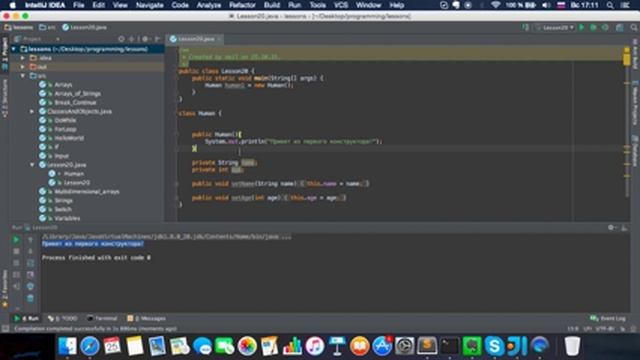
Task: Open Project panel gear settings
Action: pyautogui.click(x=145, y=39)
